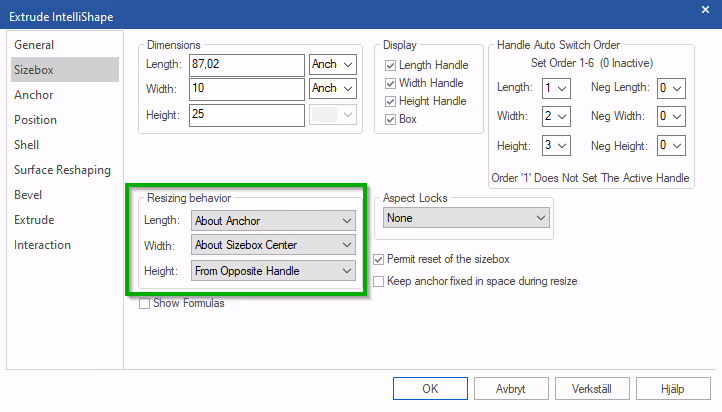The width and height of the screenshot is (722, 412).
Task: Open the Length Anch dropdown
Action: tap(333, 64)
